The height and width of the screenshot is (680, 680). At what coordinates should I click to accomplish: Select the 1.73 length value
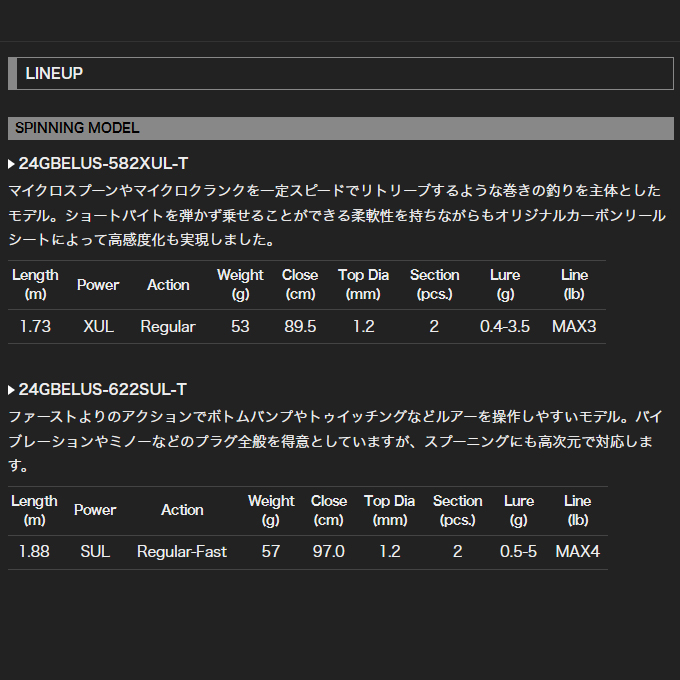coord(35,327)
